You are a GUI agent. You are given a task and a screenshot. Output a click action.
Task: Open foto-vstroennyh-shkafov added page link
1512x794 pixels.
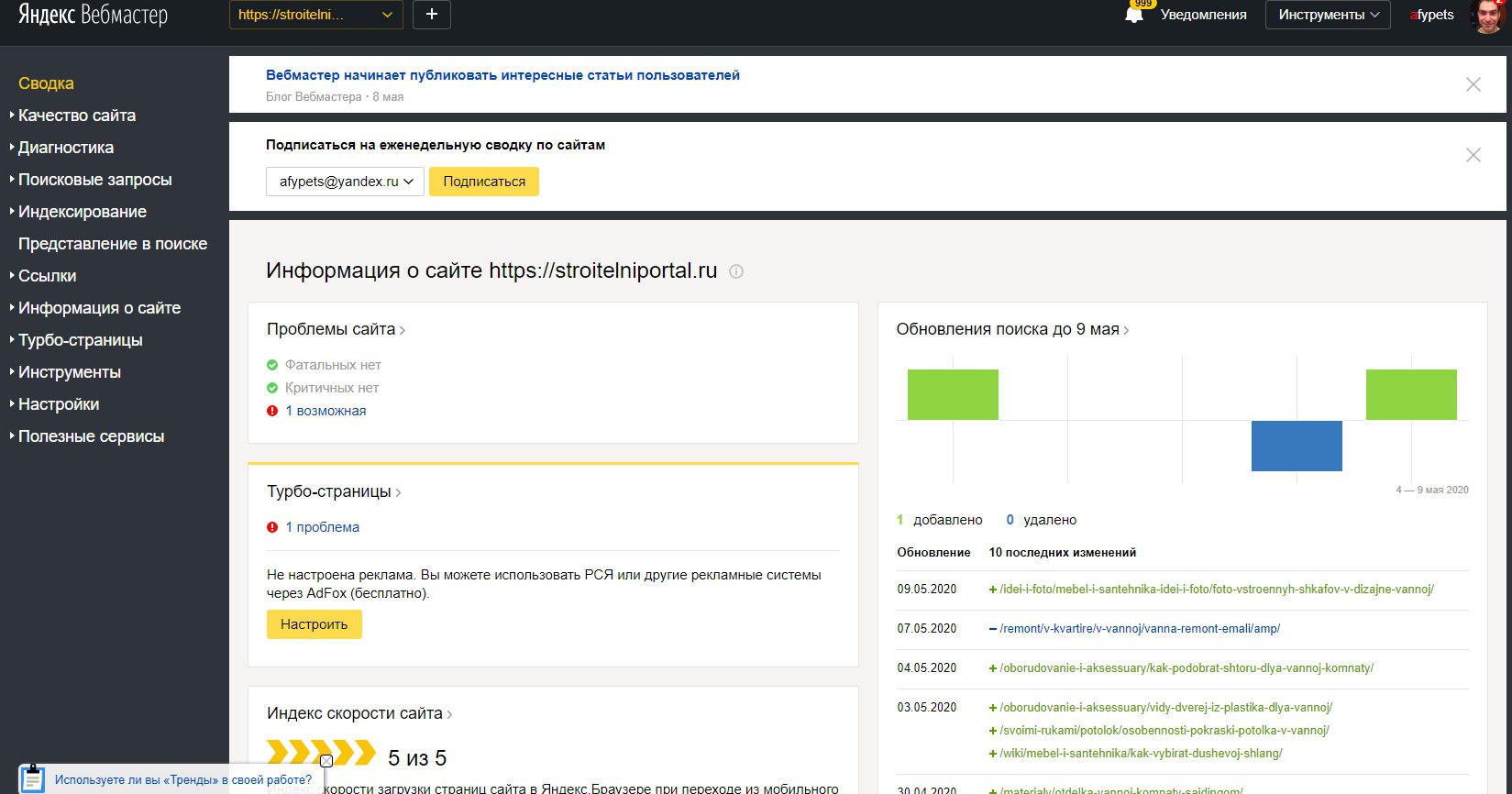1217,590
